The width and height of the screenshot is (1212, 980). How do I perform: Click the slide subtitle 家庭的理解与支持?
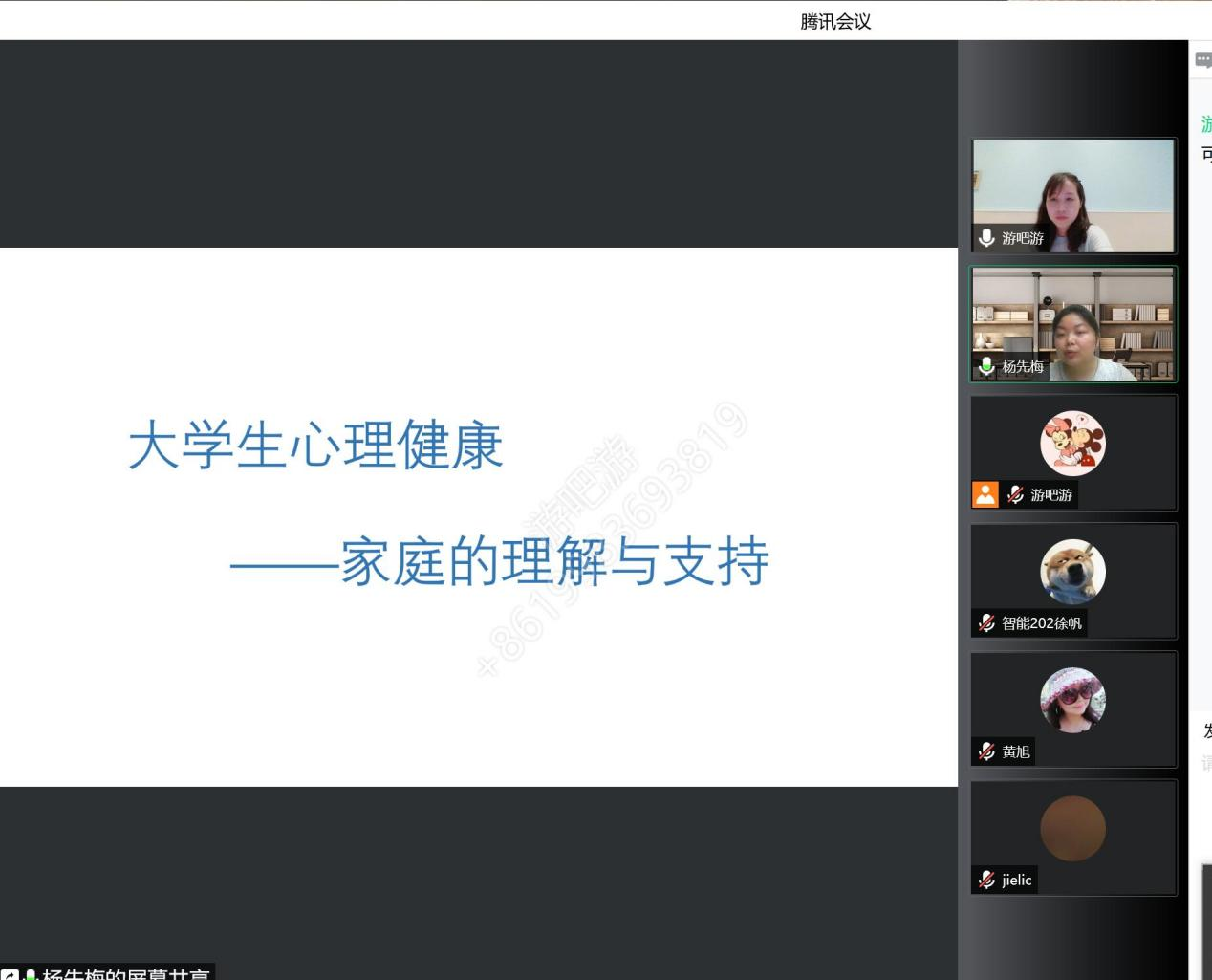click(554, 562)
